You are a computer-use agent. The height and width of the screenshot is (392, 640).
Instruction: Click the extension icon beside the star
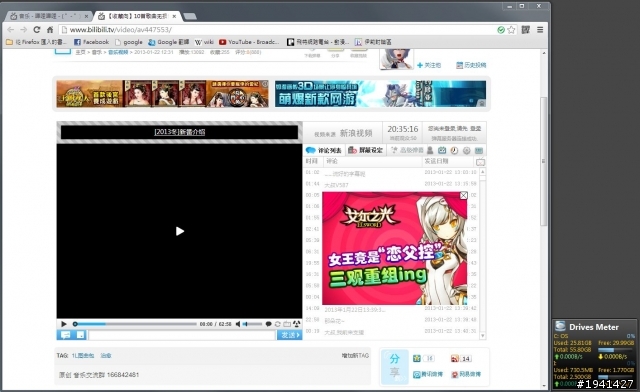[x=526, y=30]
